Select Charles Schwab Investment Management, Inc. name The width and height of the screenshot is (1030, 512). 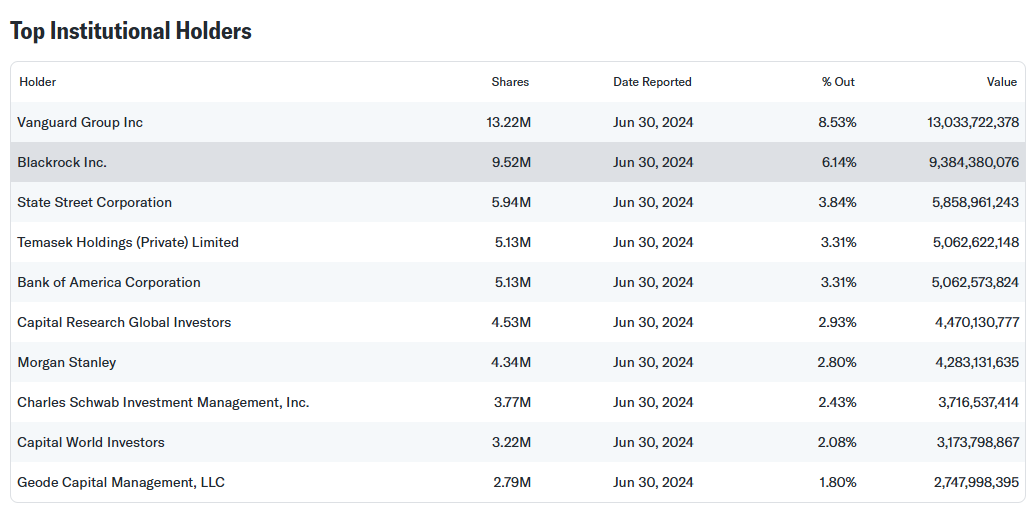pos(163,402)
